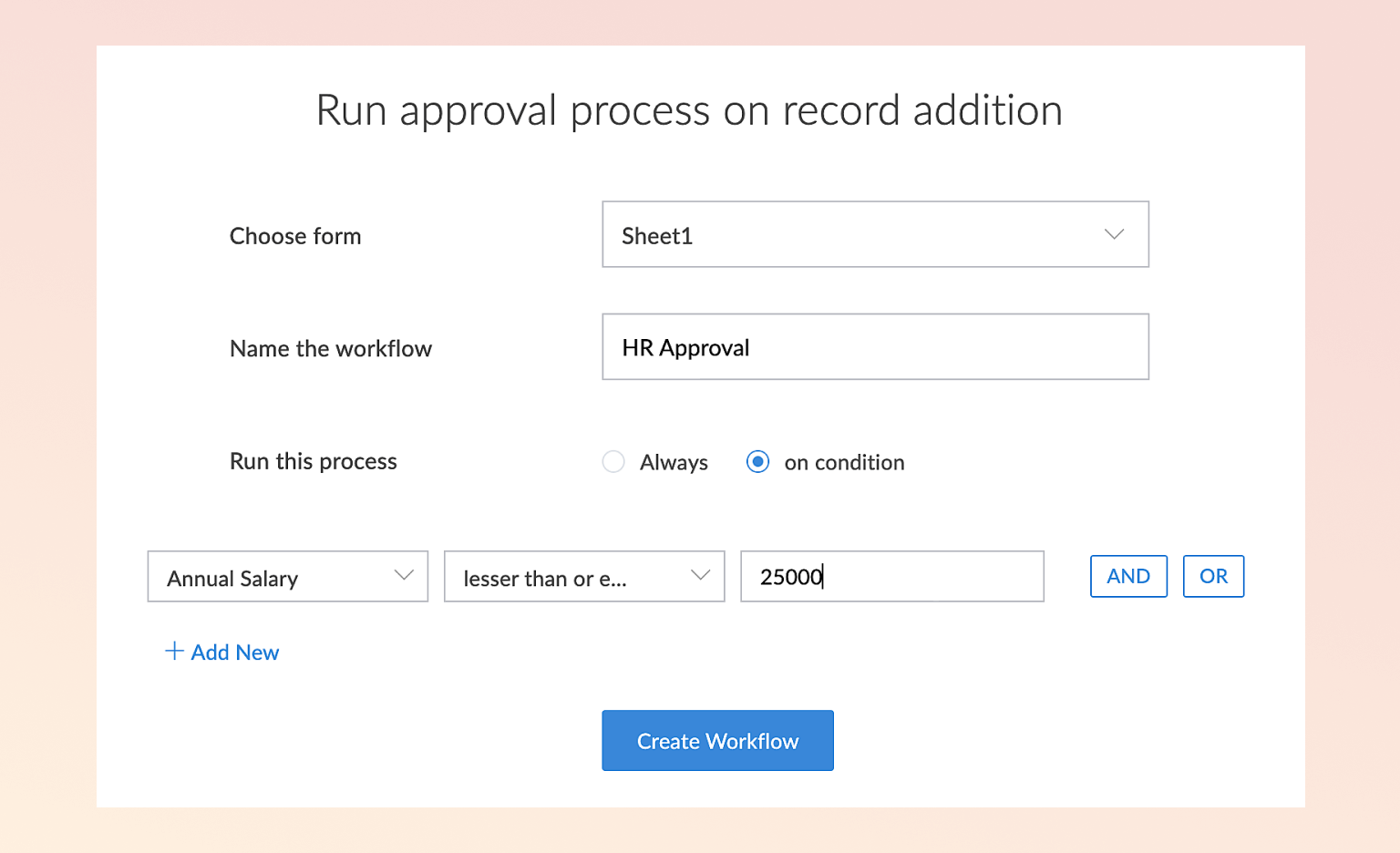The image size is (1400, 853).
Task: Click the plus icon beside Add New
Action: pos(174,651)
